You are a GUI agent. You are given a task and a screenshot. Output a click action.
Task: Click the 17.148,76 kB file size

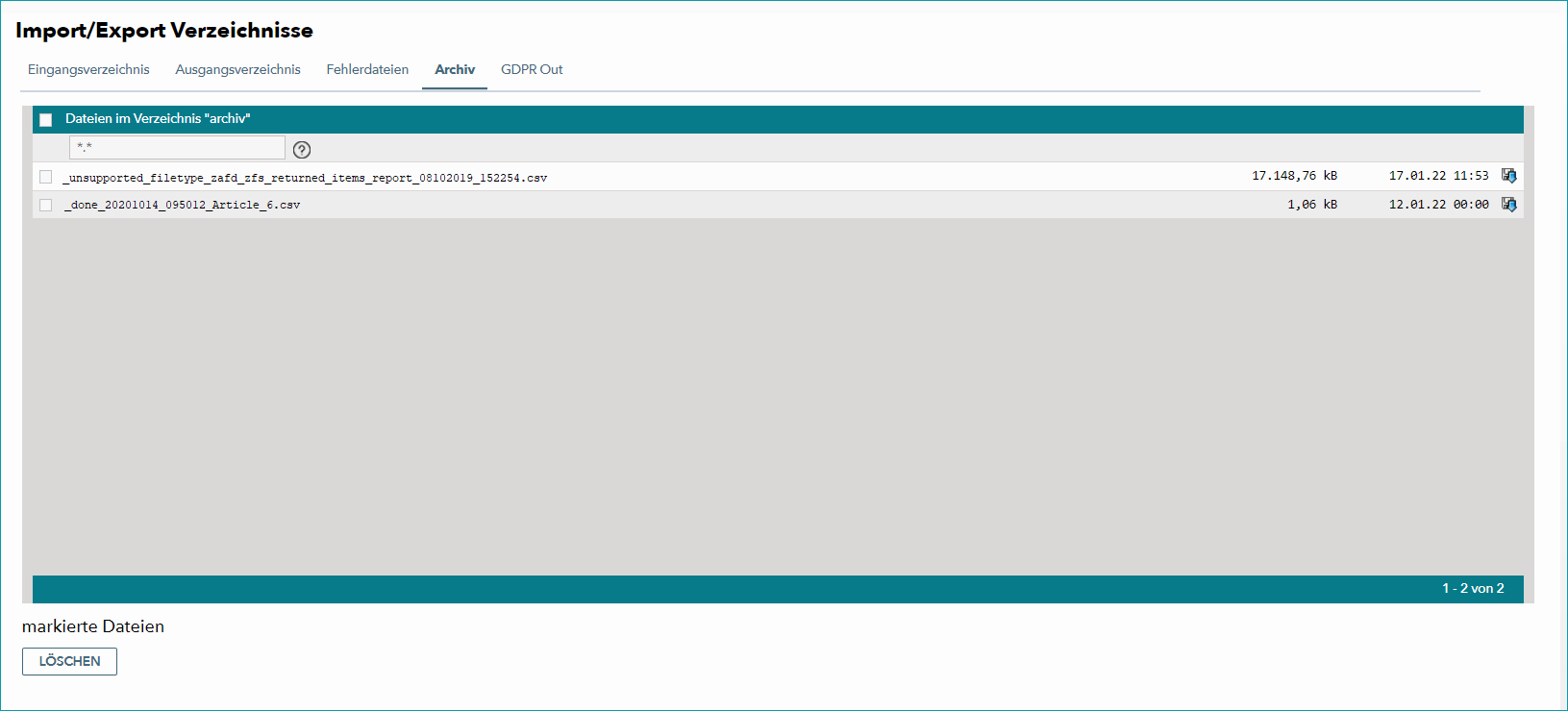(1294, 176)
